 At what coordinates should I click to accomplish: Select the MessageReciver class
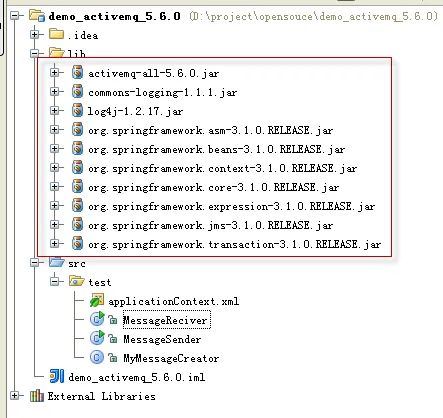click(166, 320)
